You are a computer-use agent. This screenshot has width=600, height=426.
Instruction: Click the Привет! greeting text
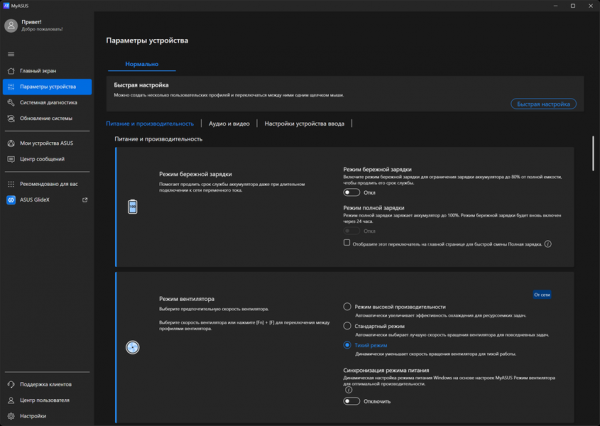click(31, 22)
